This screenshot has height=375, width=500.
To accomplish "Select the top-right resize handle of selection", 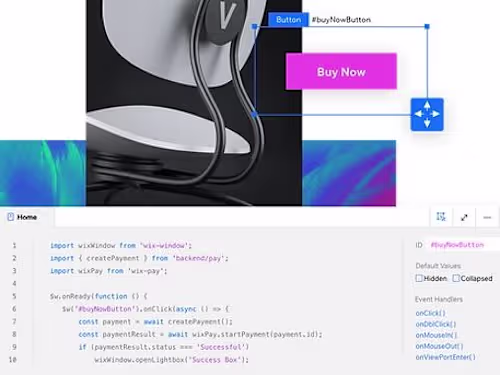I will [427, 26].
